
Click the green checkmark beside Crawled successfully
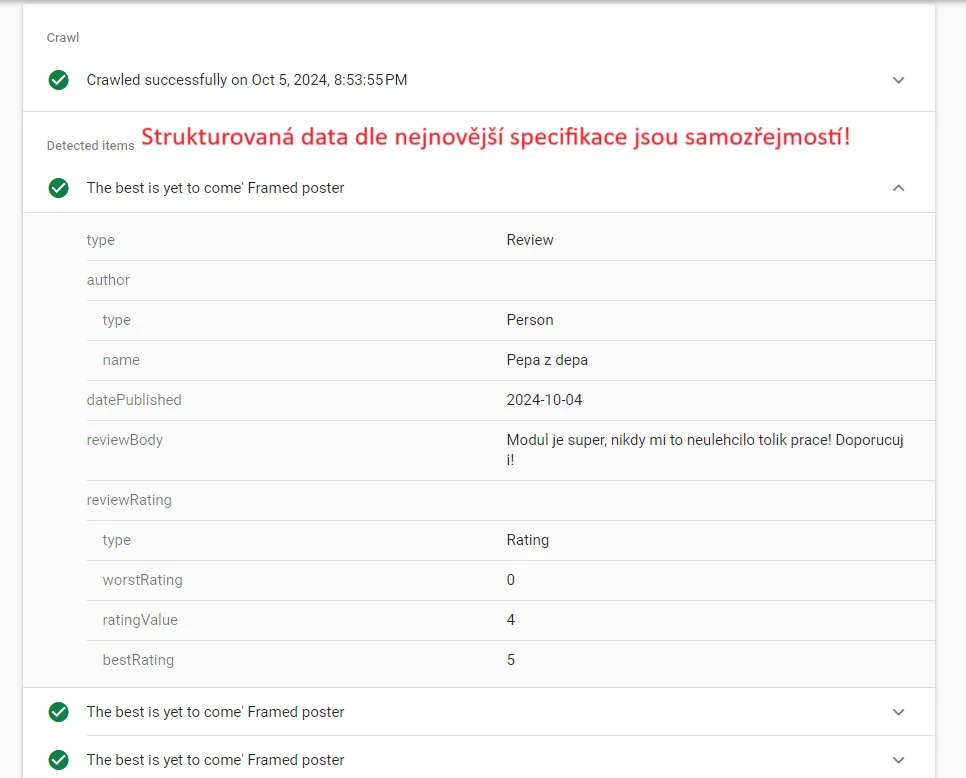59,80
